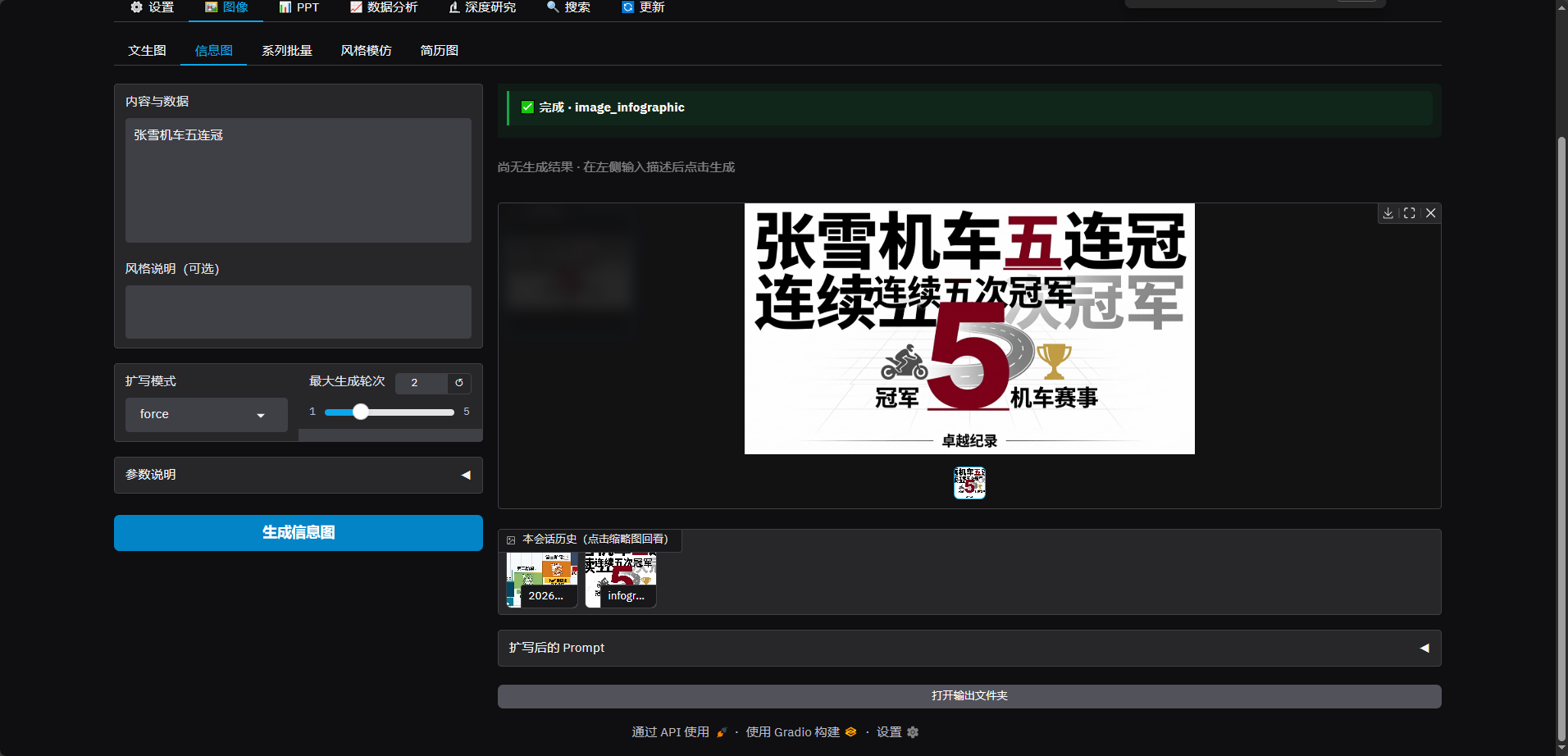This screenshot has width=1568, height=756.
Task: Open the infogr history thumbnail
Action: click(x=621, y=580)
